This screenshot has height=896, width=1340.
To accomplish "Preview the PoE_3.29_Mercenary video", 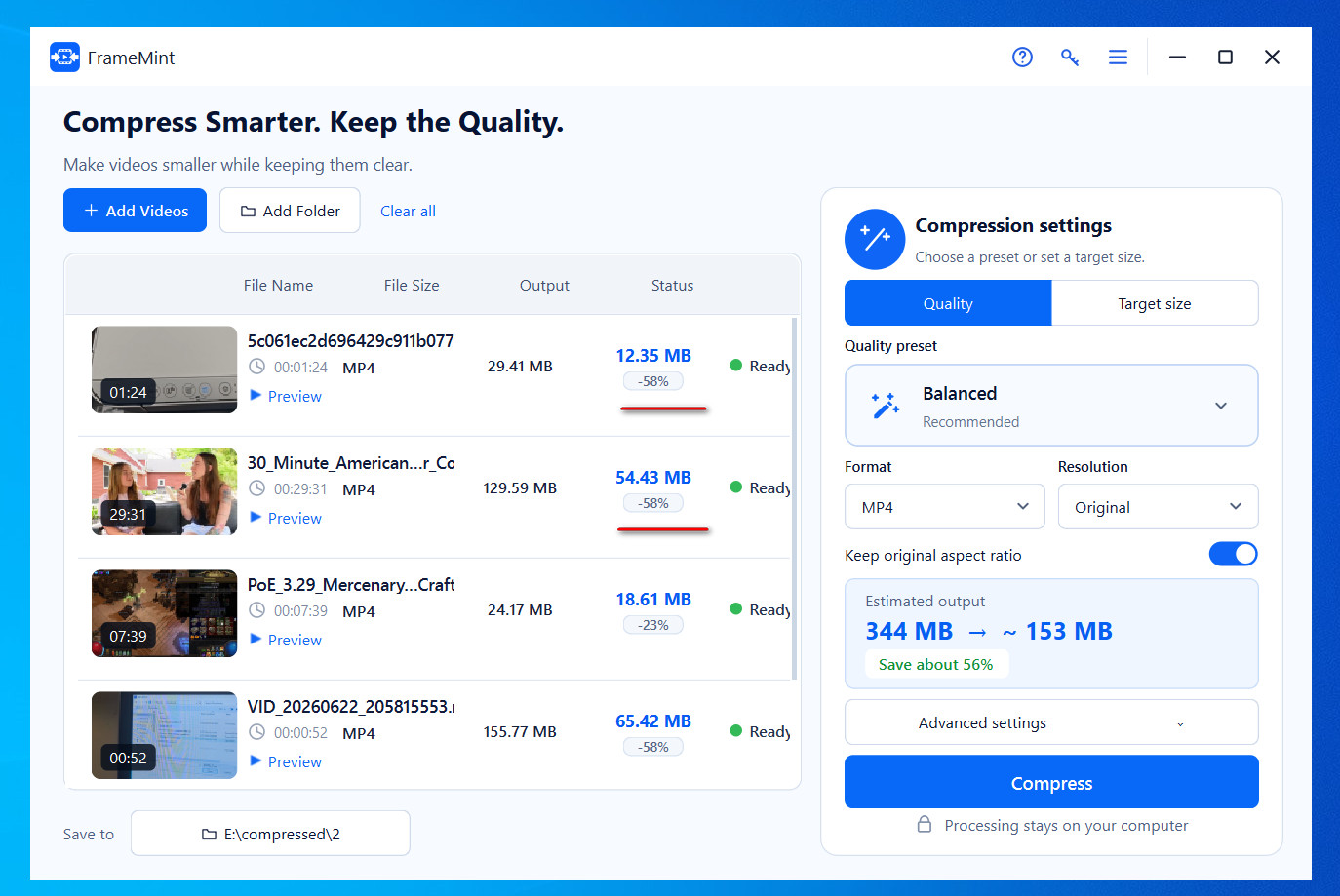I will click(x=286, y=640).
